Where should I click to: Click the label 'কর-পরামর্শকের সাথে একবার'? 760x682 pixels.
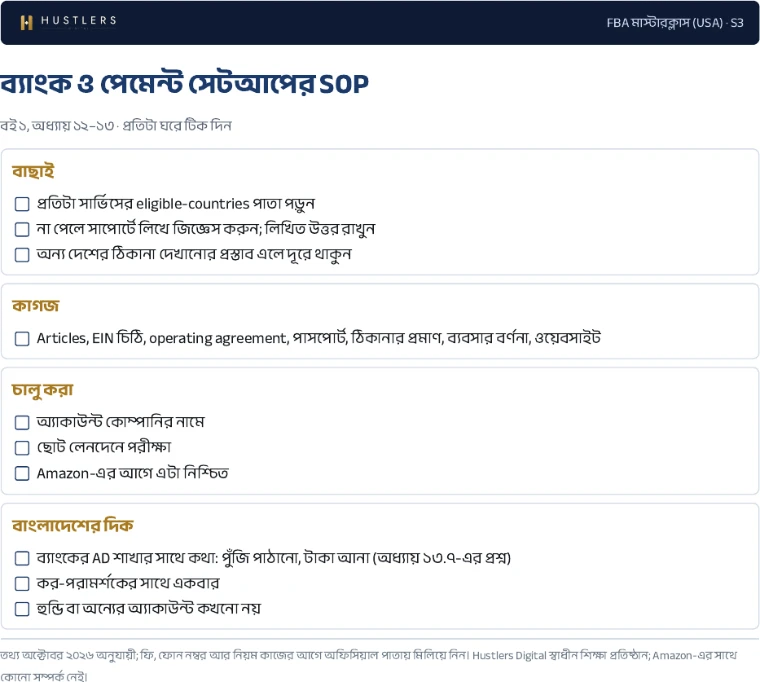coord(128,584)
